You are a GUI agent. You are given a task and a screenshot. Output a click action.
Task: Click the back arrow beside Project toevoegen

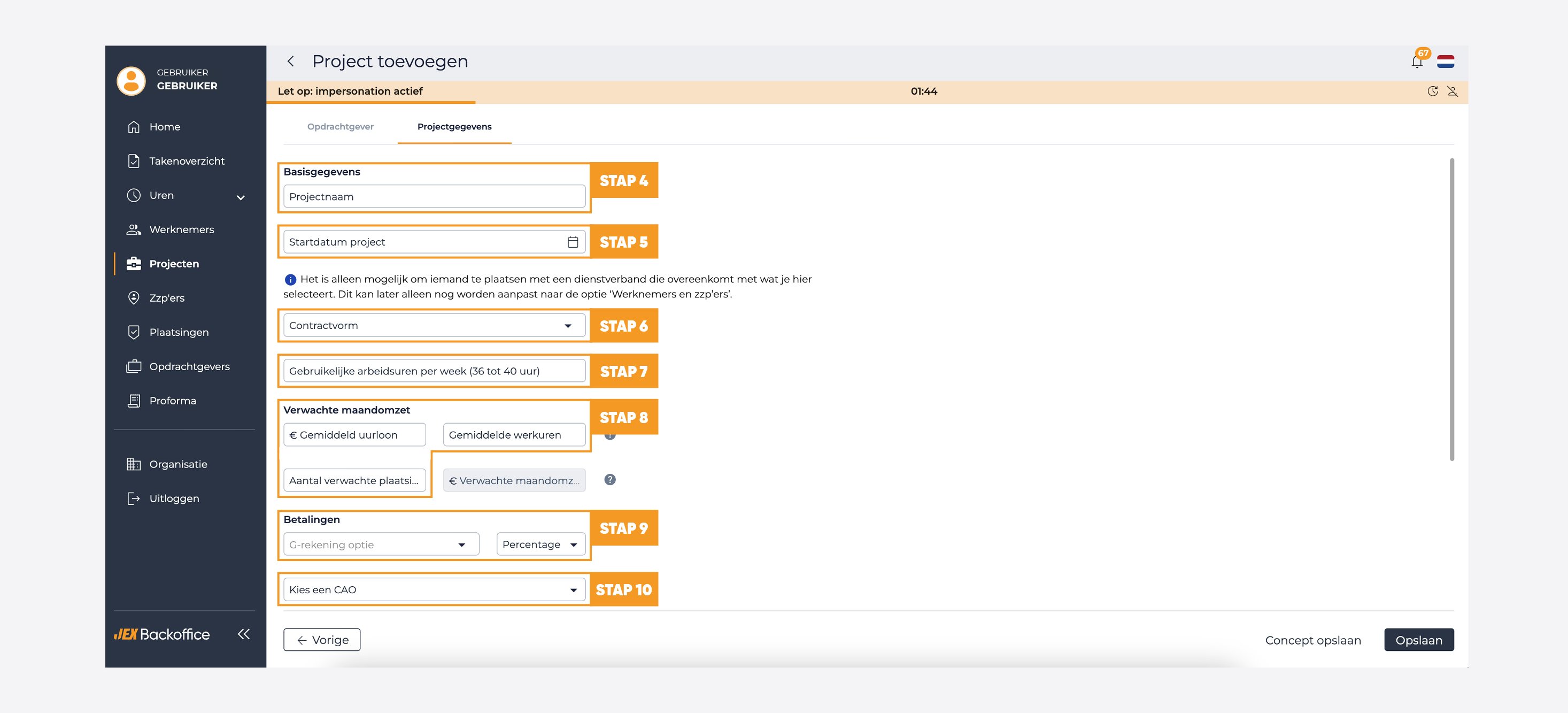[291, 62]
